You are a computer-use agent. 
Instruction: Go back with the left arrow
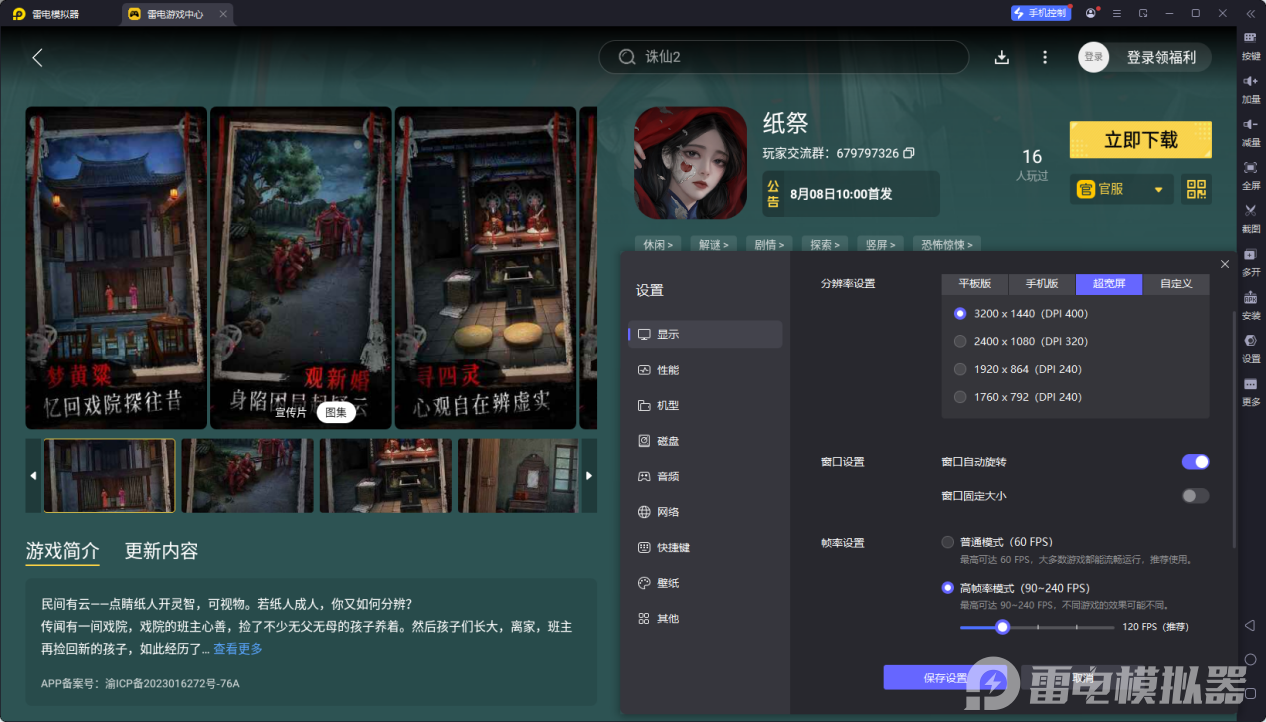click(x=37, y=57)
